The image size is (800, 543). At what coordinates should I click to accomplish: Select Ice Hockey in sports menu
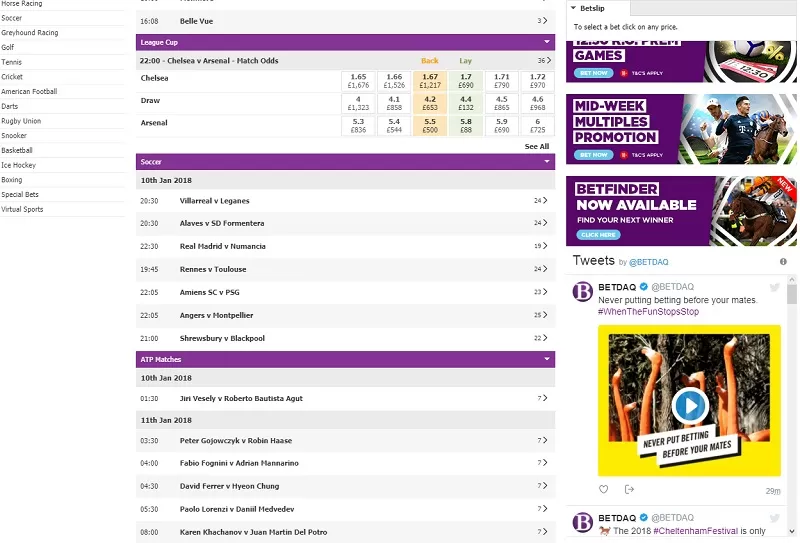pos(19,165)
